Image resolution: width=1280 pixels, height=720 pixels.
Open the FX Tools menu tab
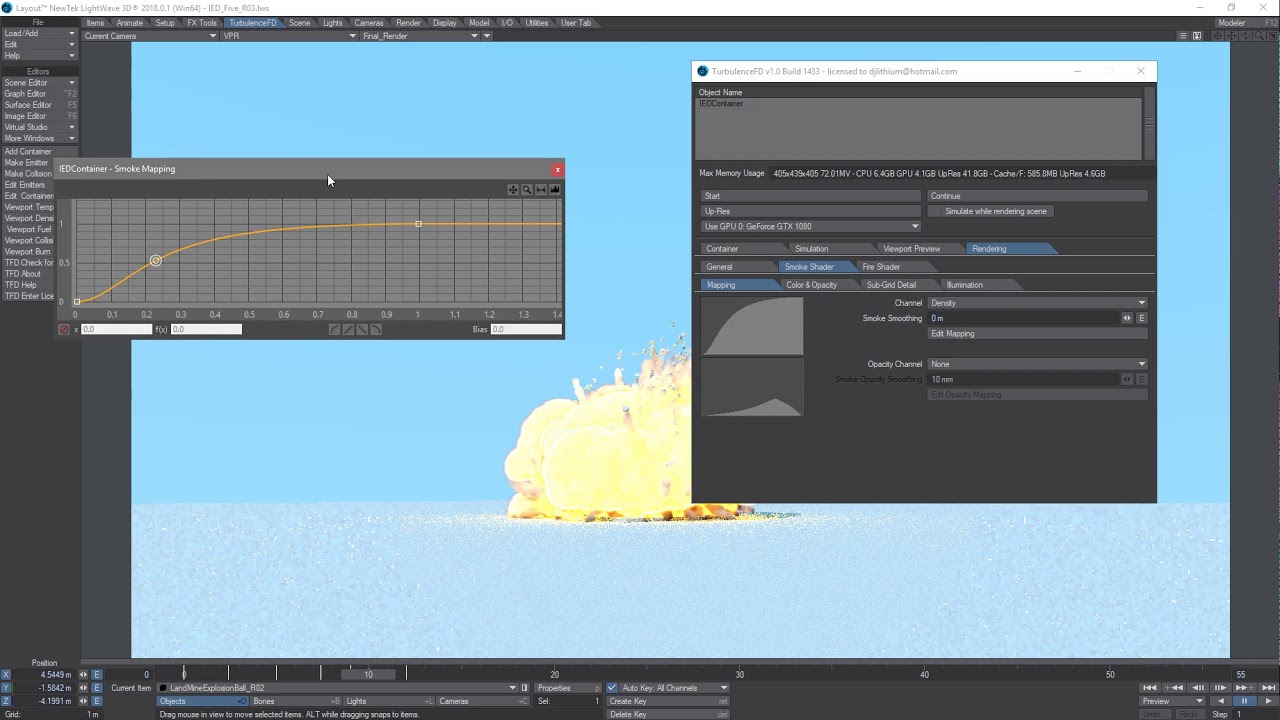(201, 23)
